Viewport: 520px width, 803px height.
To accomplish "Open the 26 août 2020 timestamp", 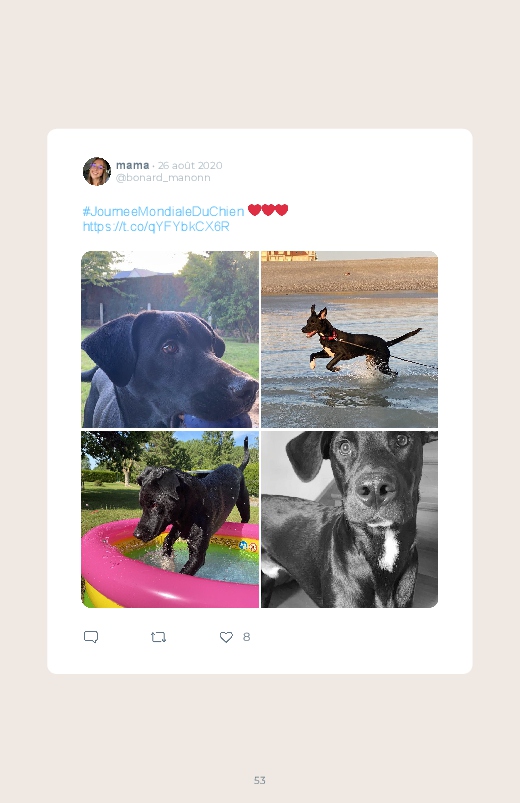I will (x=190, y=165).
